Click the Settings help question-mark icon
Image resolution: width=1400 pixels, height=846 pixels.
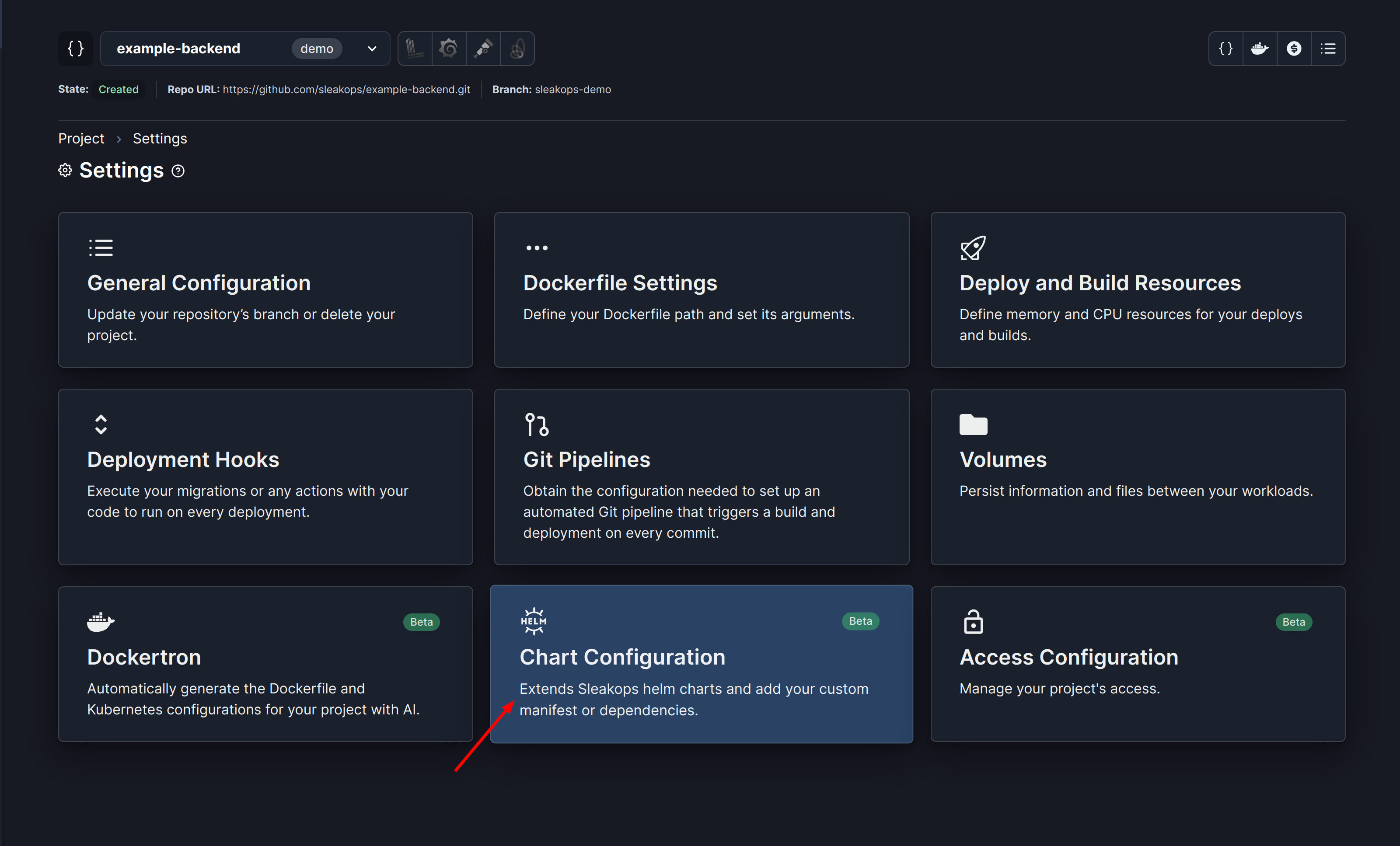coord(178,171)
